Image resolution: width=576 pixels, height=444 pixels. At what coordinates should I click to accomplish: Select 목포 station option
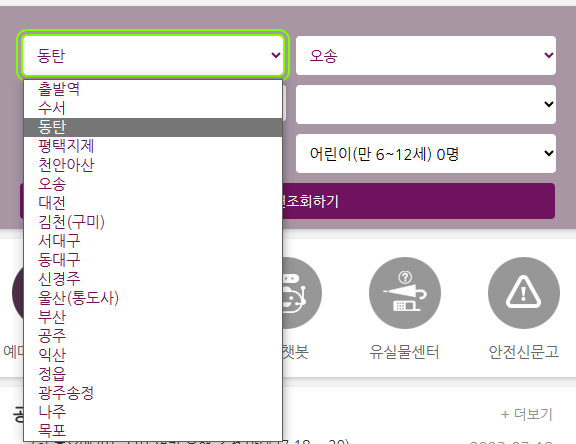[x=153, y=431]
